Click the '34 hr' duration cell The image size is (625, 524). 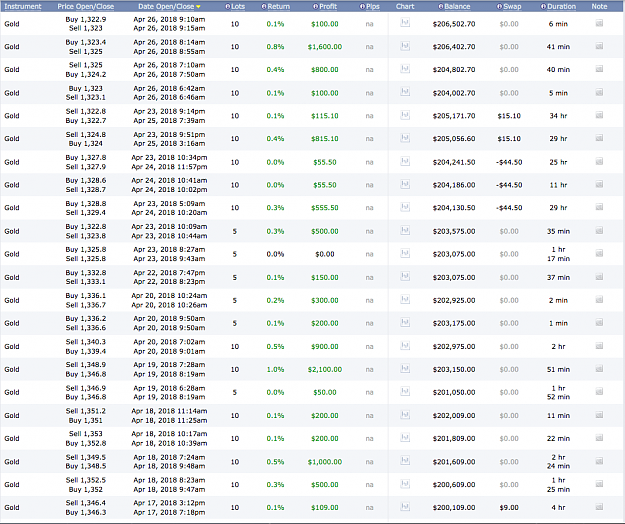click(x=558, y=116)
